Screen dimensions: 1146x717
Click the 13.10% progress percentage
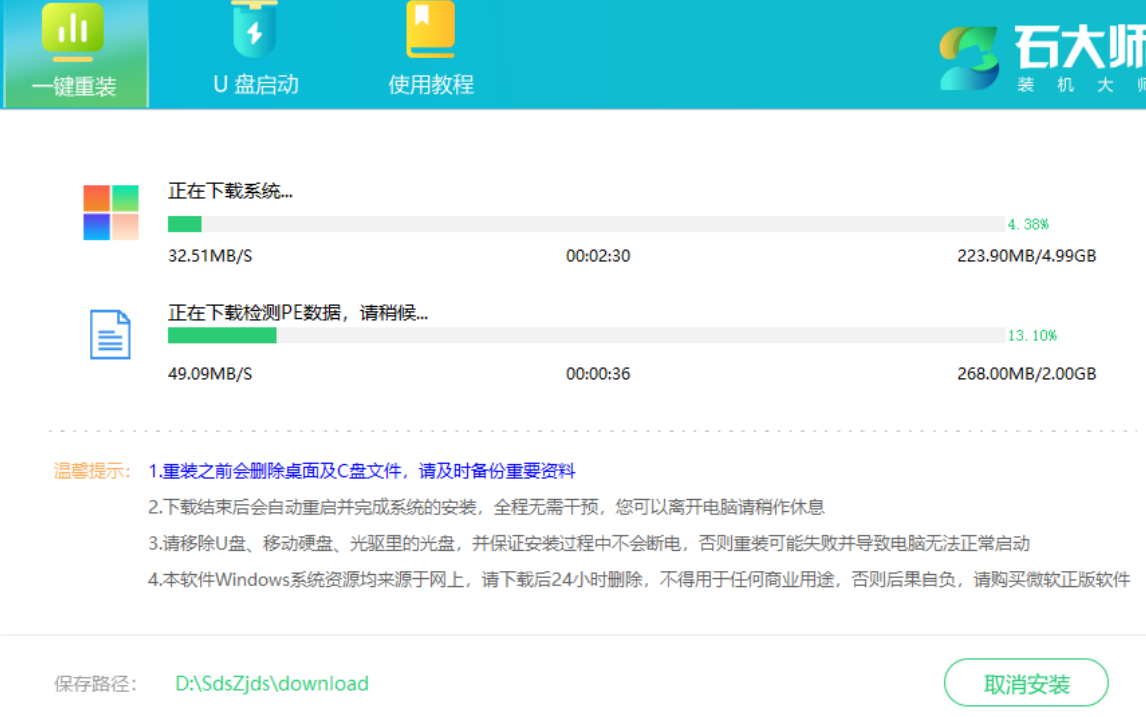point(1032,335)
